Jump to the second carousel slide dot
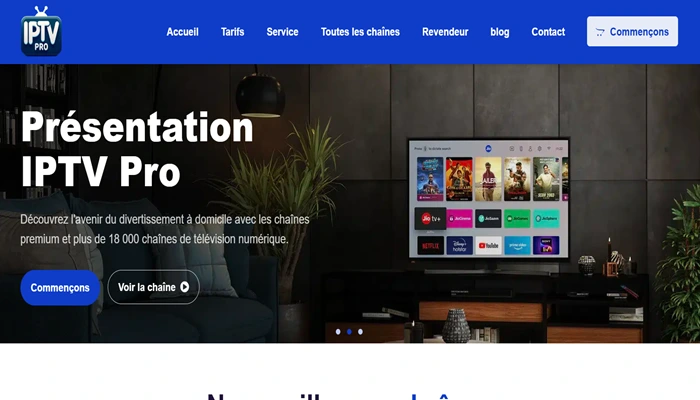The image size is (700, 400). (x=349, y=331)
